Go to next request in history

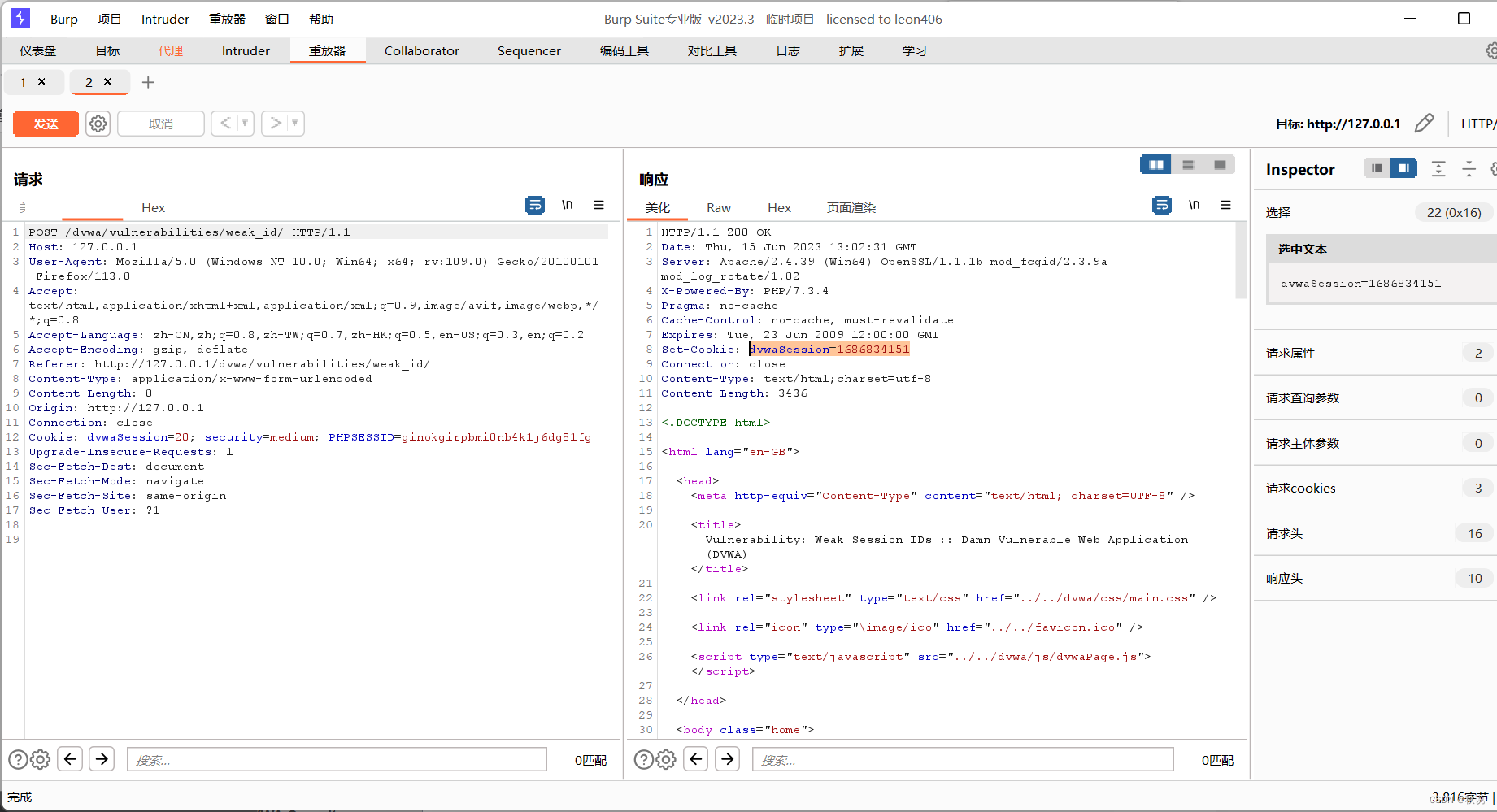tap(276, 124)
